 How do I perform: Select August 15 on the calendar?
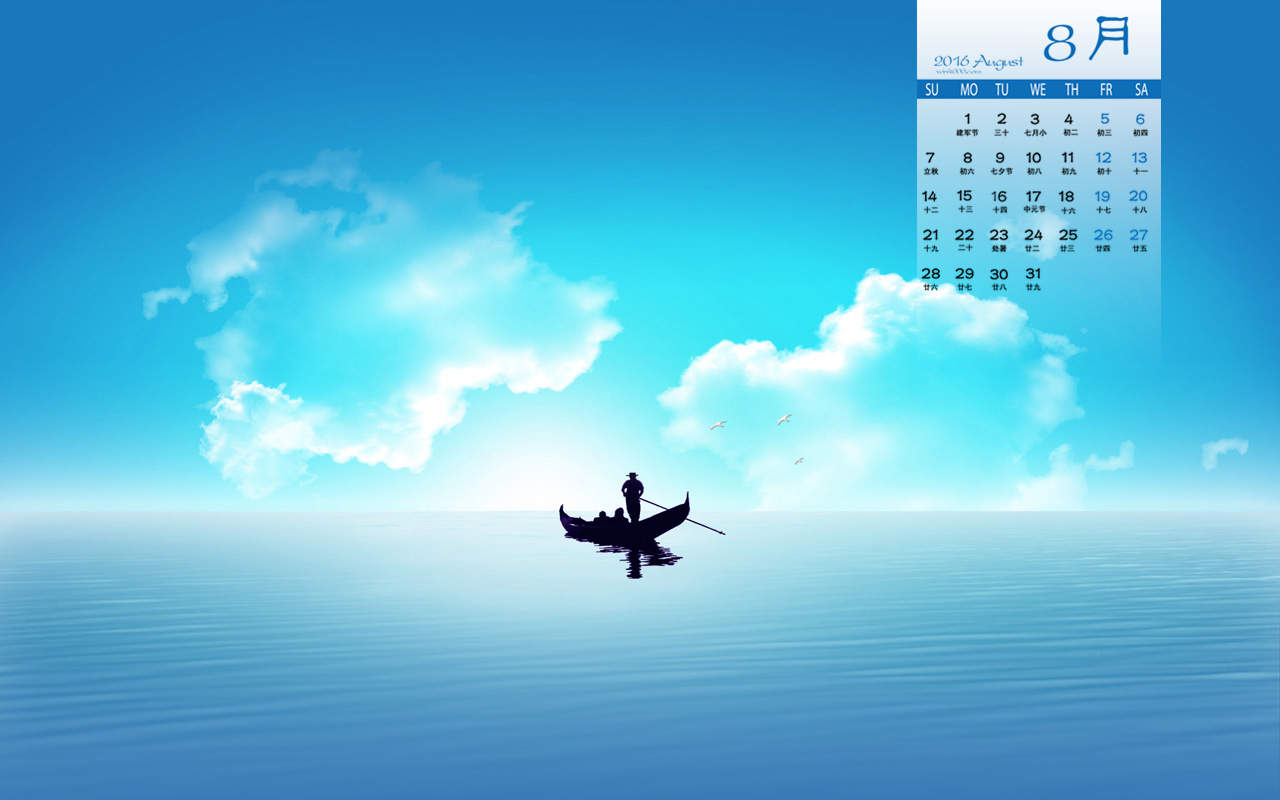[x=964, y=200]
